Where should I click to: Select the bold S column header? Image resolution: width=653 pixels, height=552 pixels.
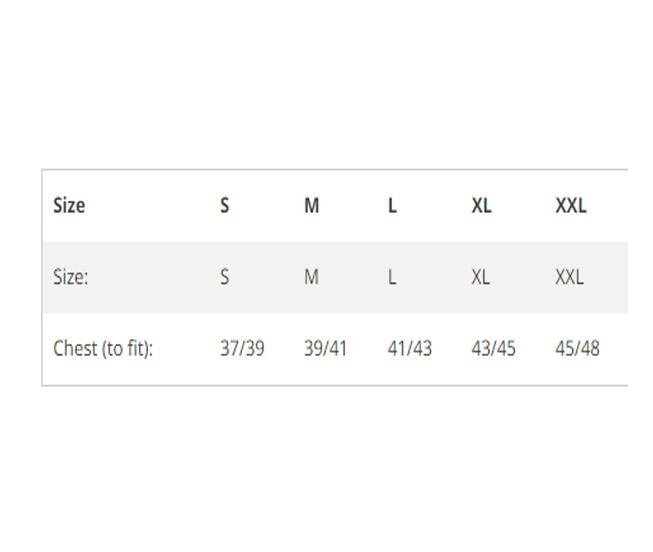224,205
